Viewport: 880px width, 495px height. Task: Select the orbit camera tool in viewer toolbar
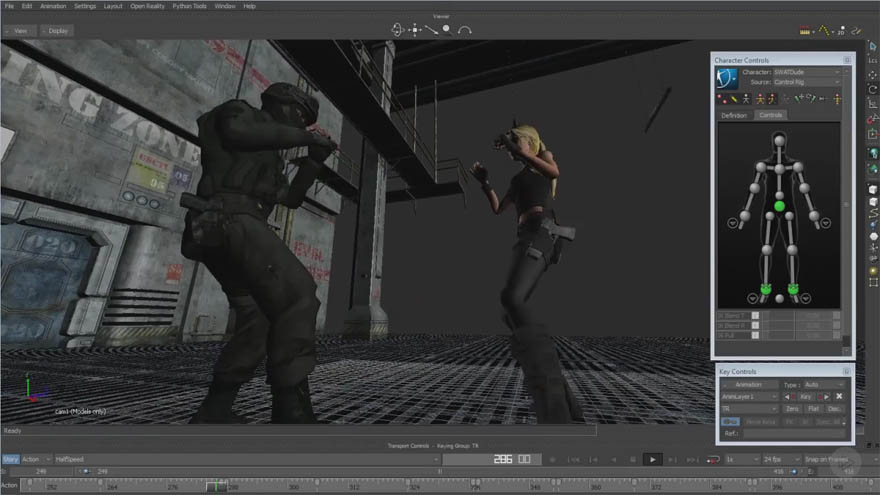[397, 30]
